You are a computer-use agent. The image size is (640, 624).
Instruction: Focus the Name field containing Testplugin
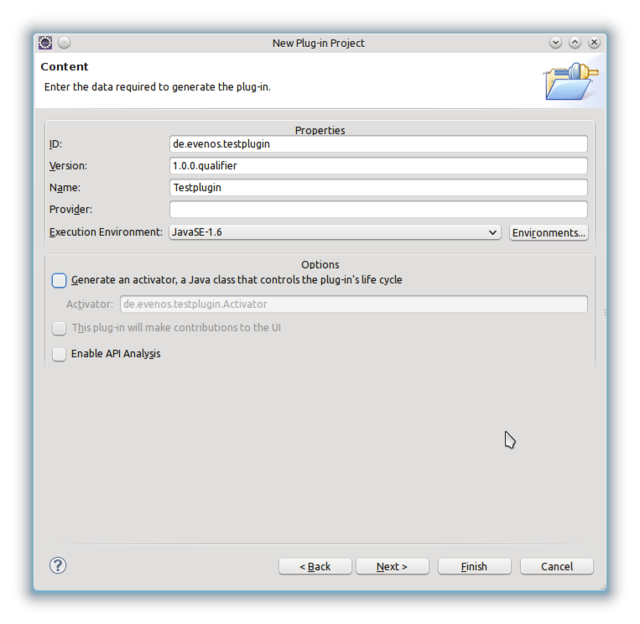click(378, 188)
